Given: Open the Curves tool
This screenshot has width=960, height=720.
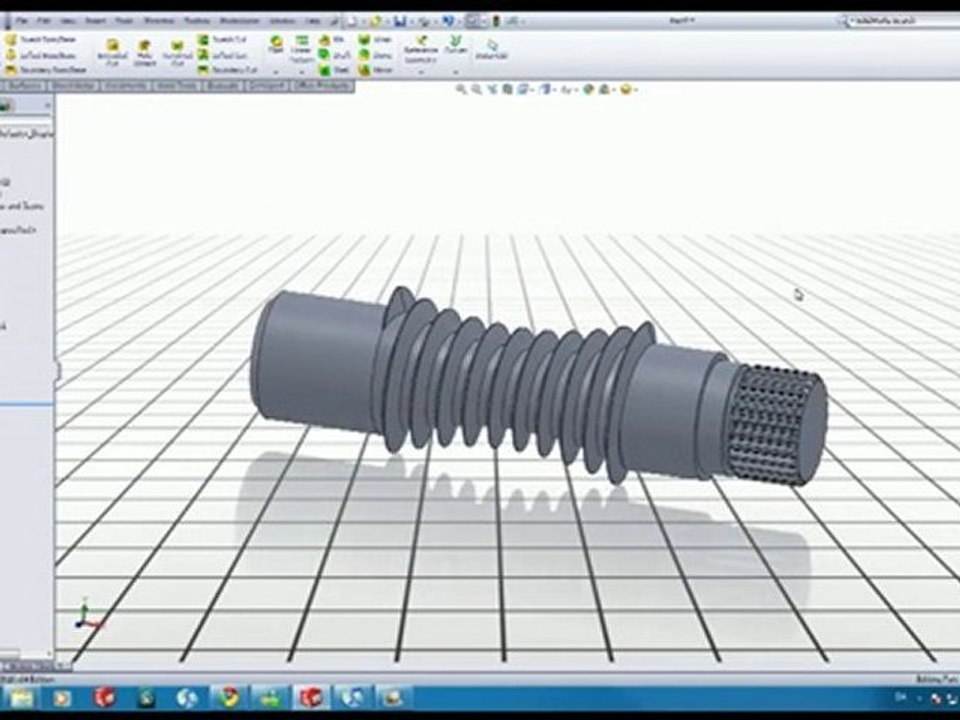Looking at the screenshot, I should [x=456, y=45].
